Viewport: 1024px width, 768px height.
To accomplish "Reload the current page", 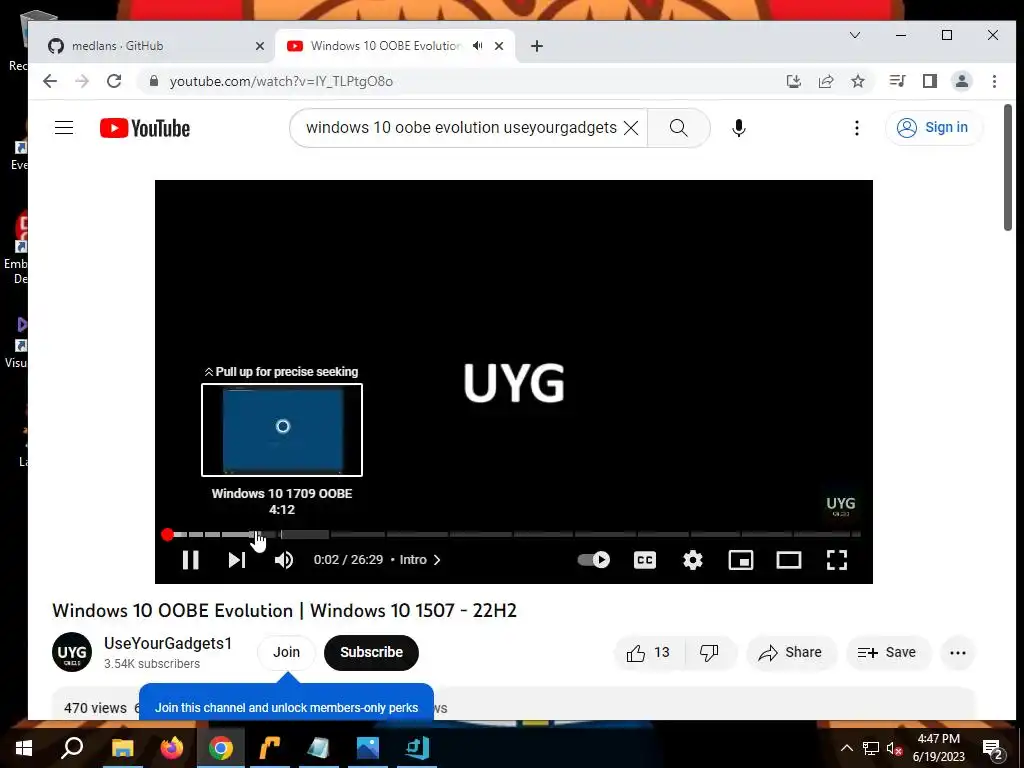I will (114, 81).
